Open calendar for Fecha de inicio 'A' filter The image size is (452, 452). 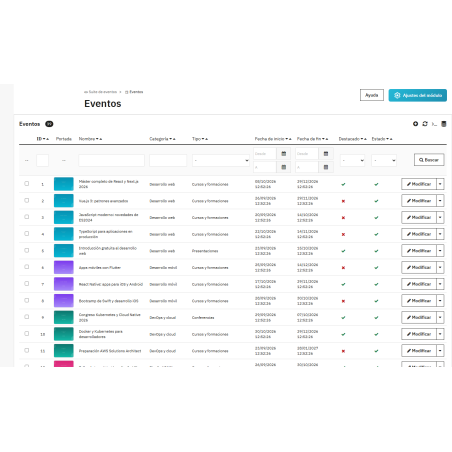284,167
